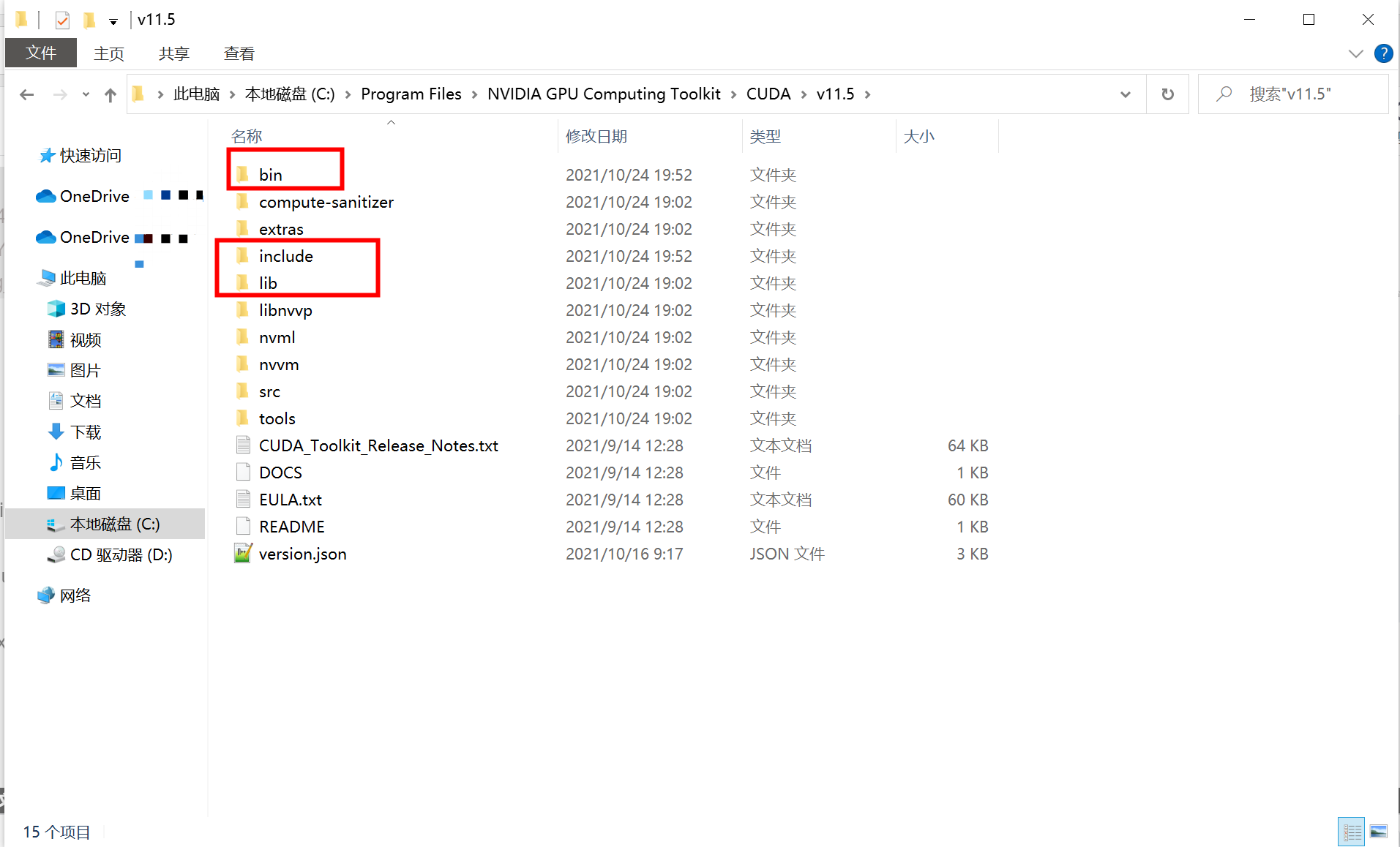1400x847 pixels.
Task: Expand chevron after v11.5 breadcrumb
Action: 867,94
